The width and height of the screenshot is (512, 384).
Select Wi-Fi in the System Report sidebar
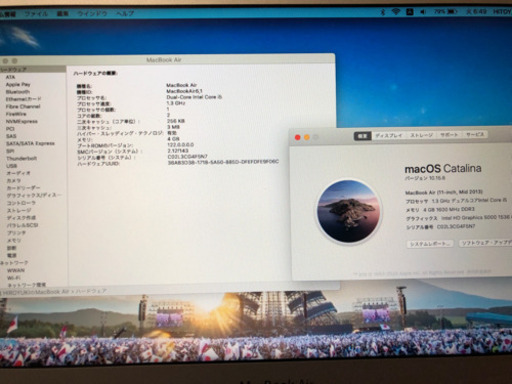pyautogui.click(x=14, y=278)
